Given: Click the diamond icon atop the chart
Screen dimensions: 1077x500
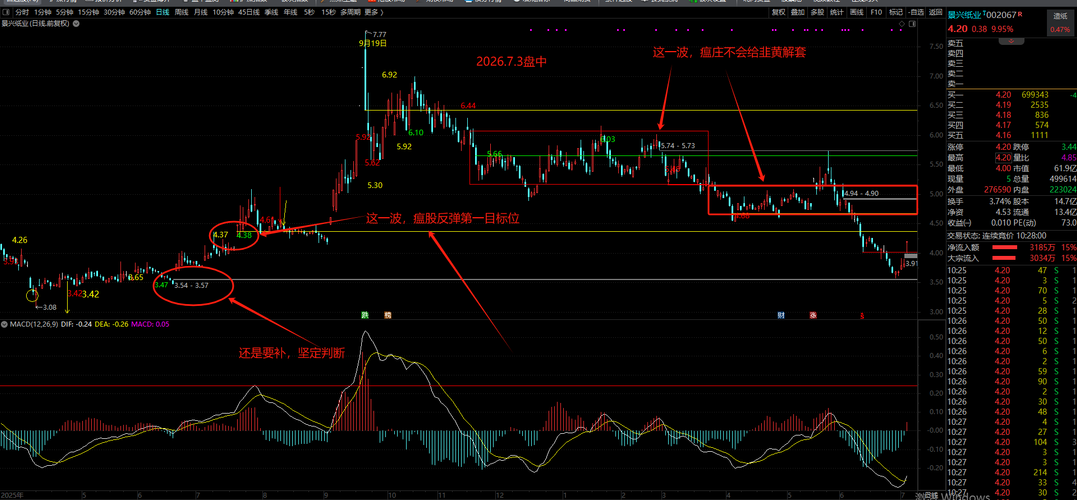Looking at the screenshot, I should point(904,23).
